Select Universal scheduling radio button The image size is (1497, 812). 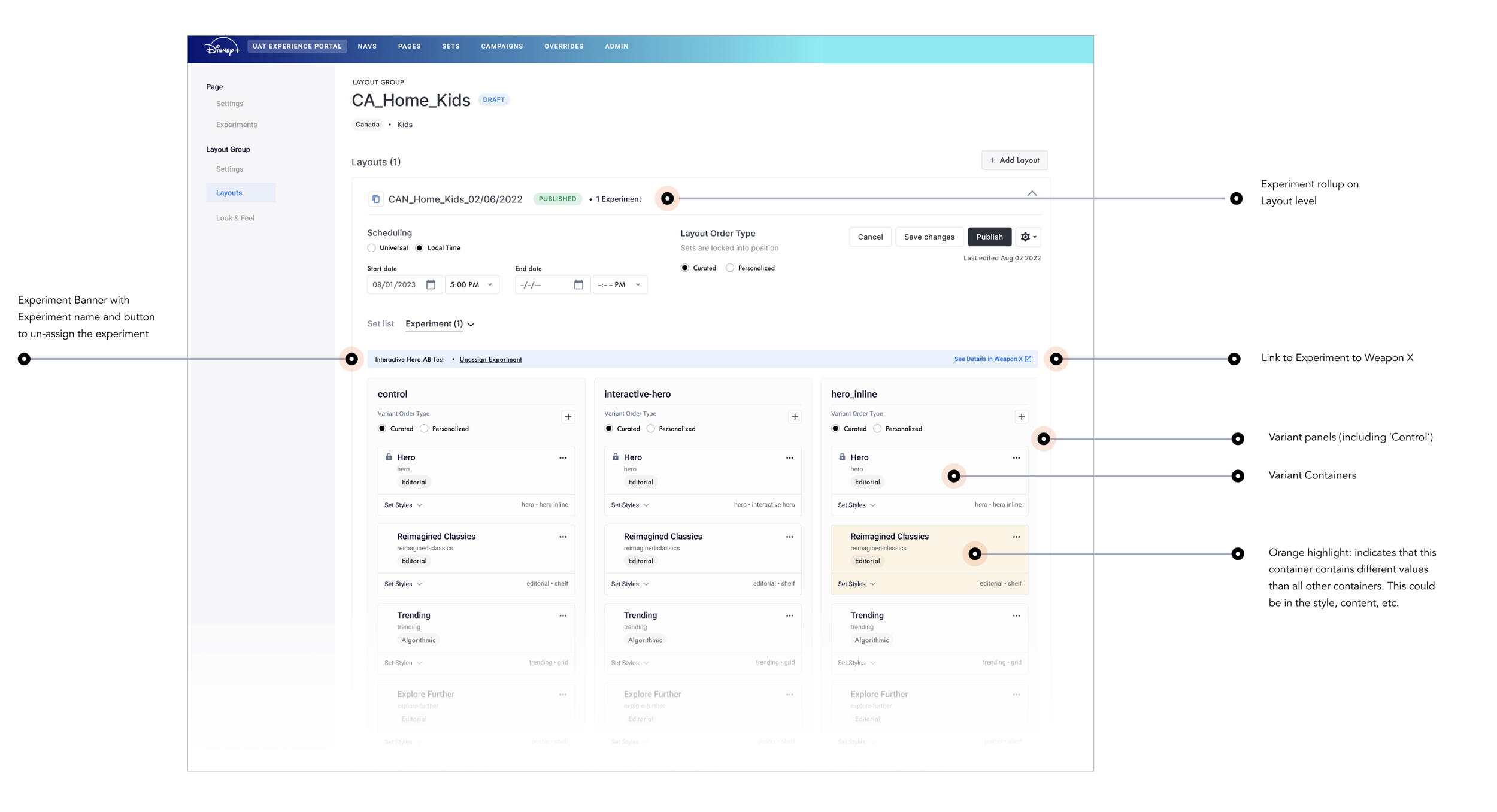pos(372,248)
